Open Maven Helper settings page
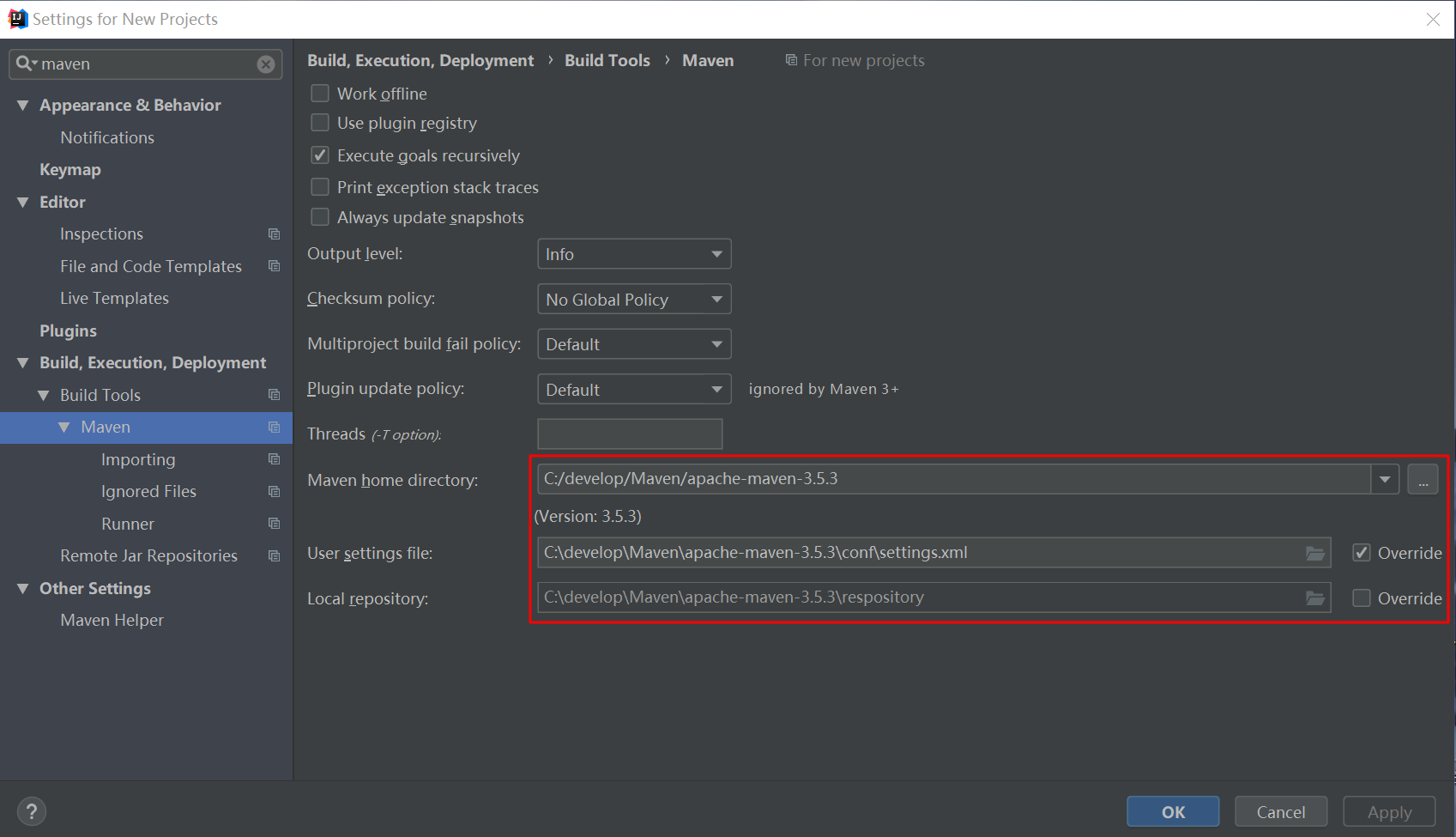The width and height of the screenshot is (1456, 837). point(112,620)
